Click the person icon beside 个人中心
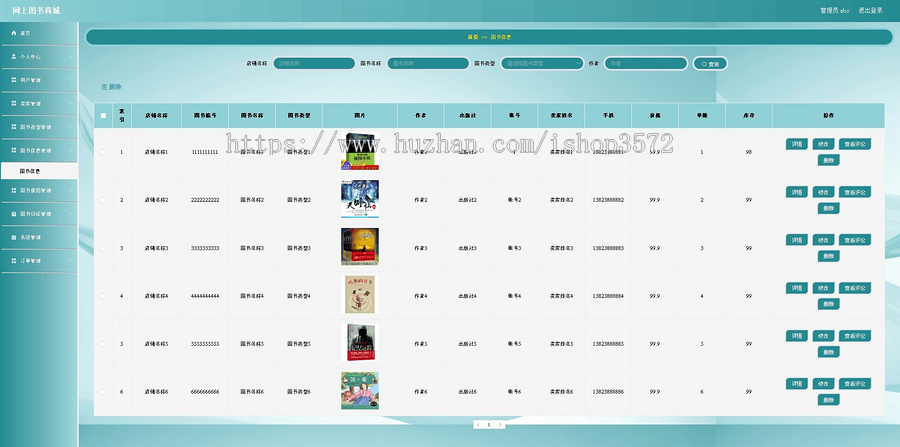This screenshot has height=447, width=900. (x=14, y=57)
